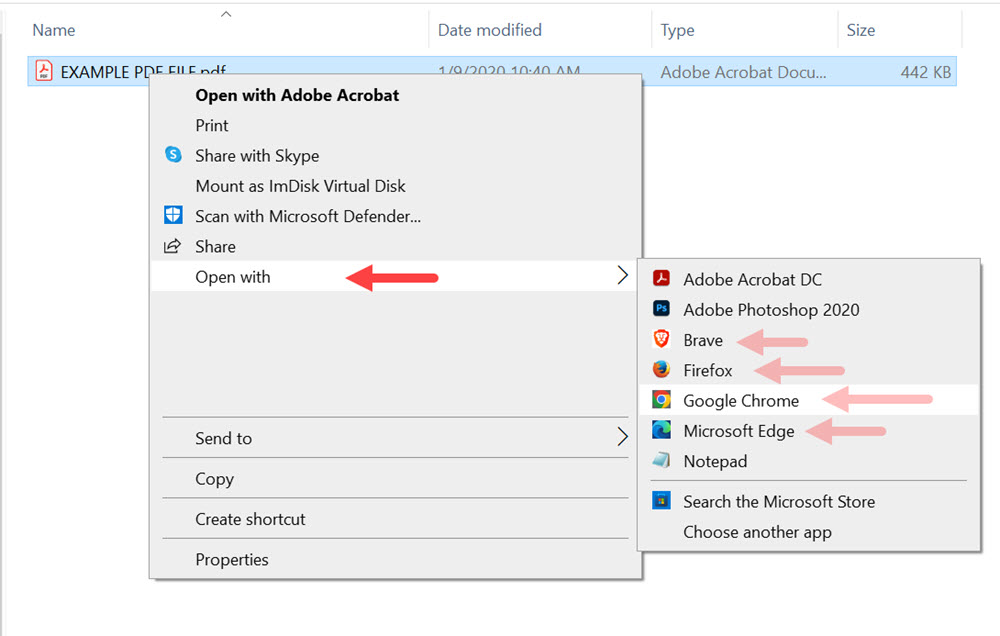Click the Skype icon in context menu
Screen dimensions: 1000x636
tap(173, 154)
